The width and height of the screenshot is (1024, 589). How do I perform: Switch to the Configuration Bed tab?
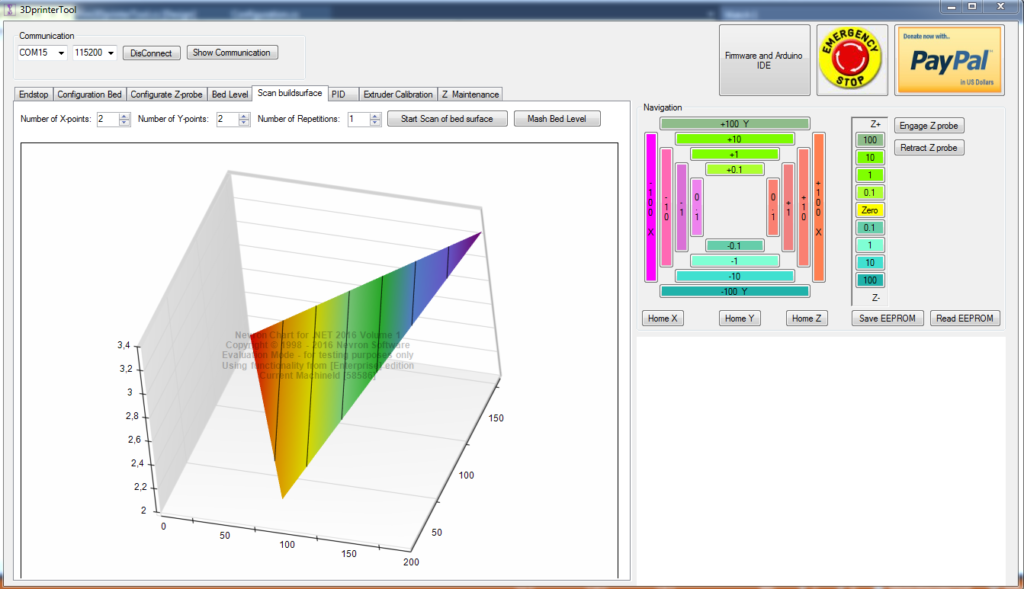(89, 94)
